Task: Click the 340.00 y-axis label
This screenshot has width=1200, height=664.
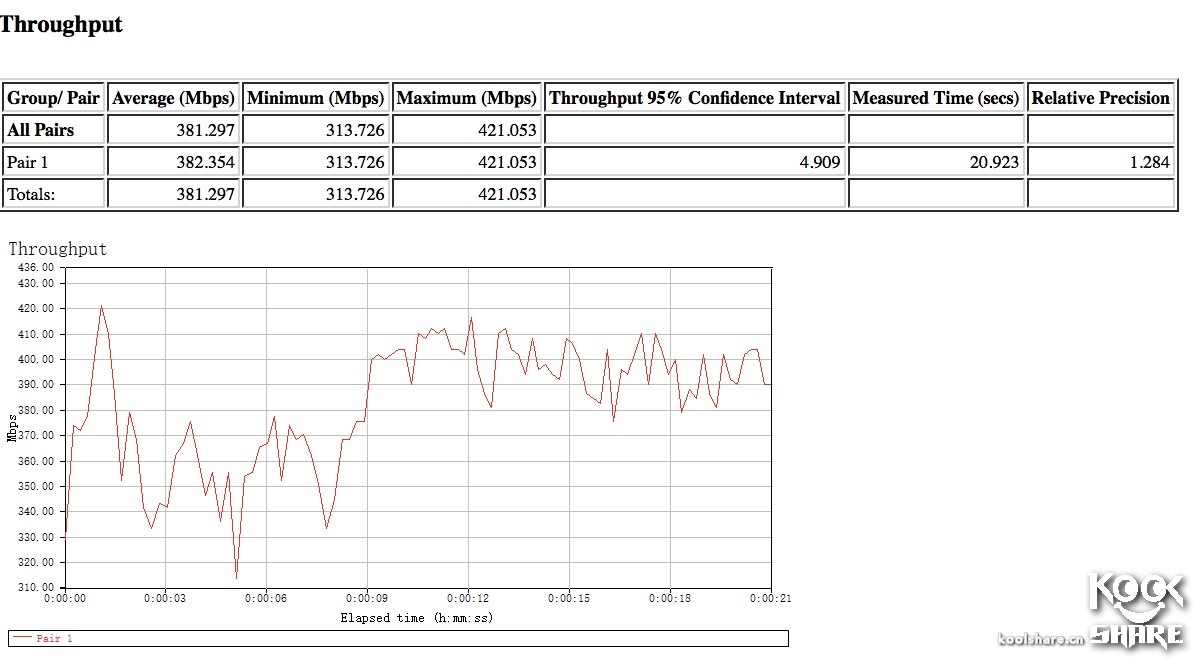Action: [36, 512]
